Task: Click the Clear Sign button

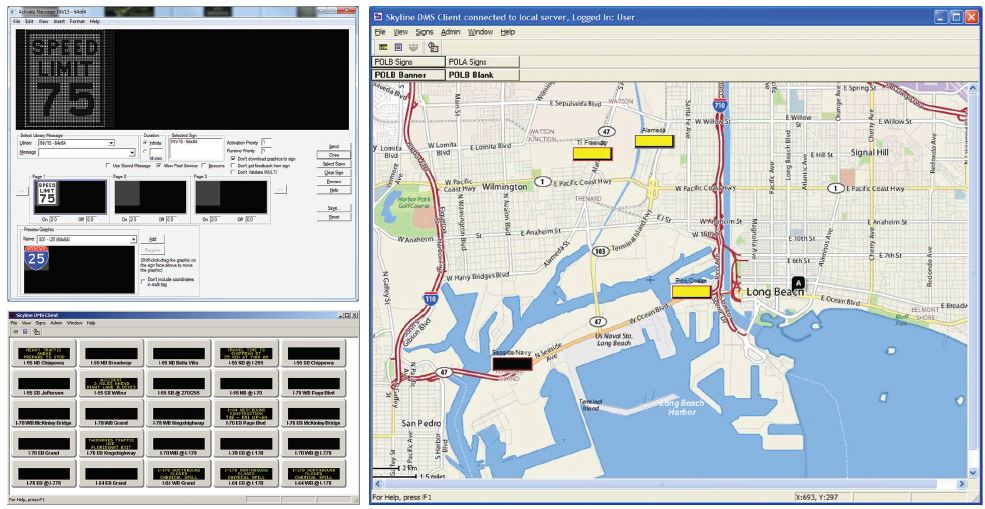Action: pyautogui.click(x=334, y=173)
